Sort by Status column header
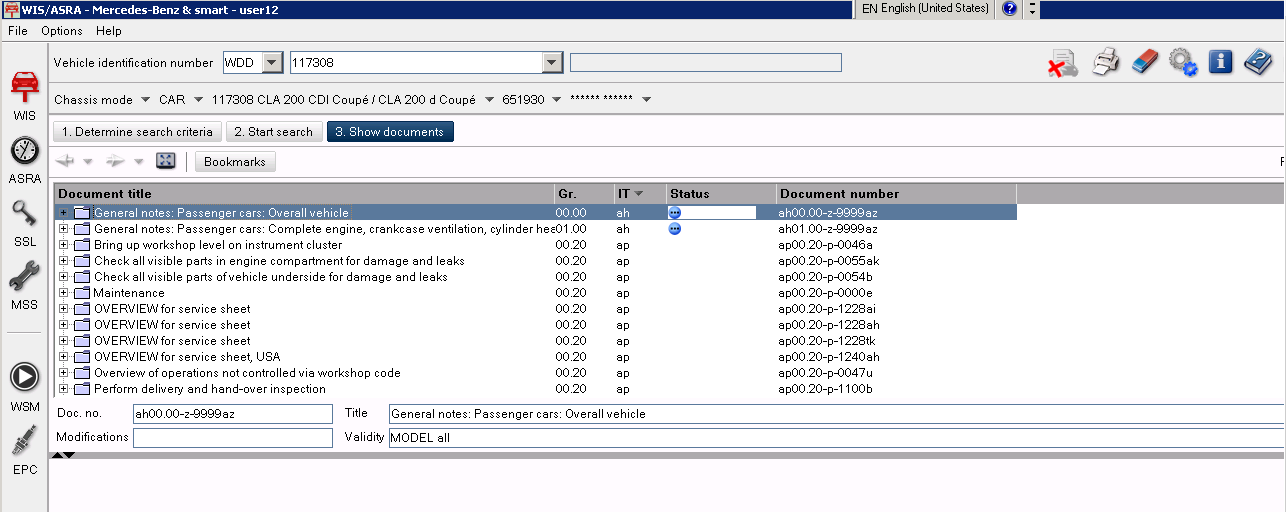This screenshot has width=1286, height=512. coord(721,193)
